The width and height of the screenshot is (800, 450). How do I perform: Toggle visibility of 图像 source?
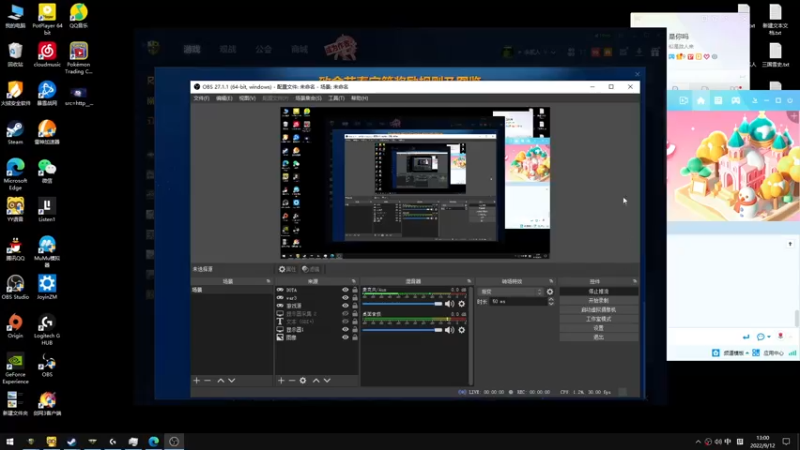pyautogui.click(x=345, y=337)
